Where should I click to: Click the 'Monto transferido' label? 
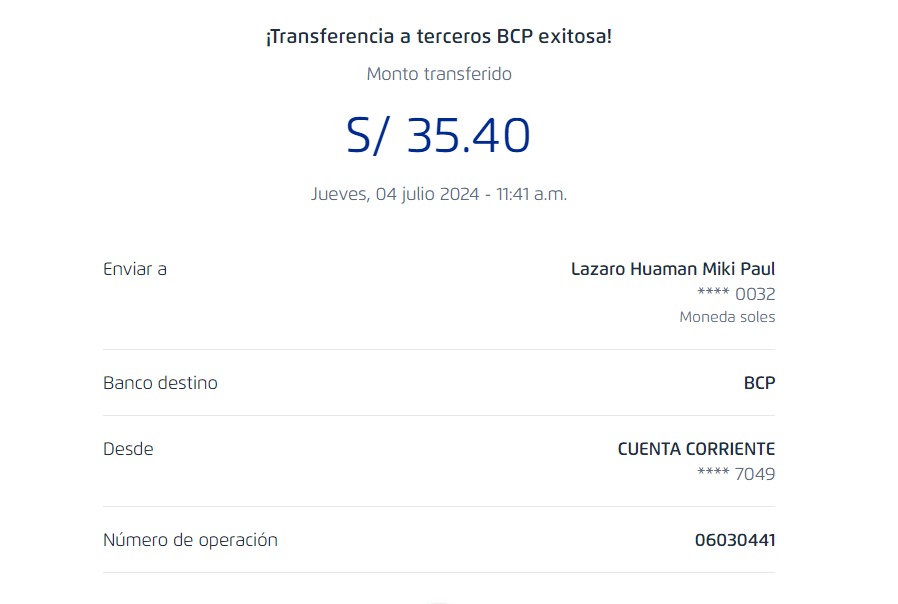coord(438,74)
